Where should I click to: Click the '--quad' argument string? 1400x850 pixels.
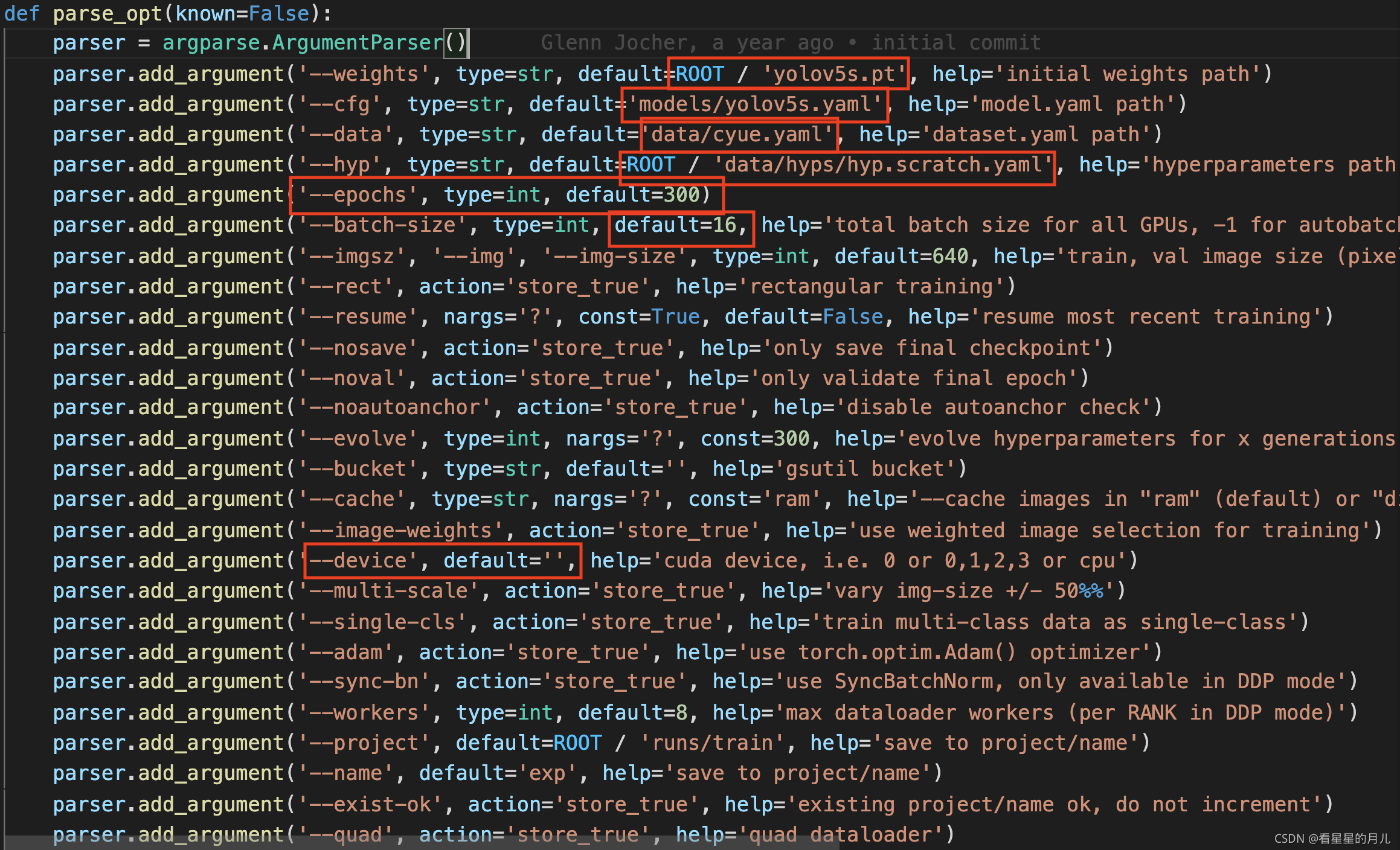tap(346, 835)
